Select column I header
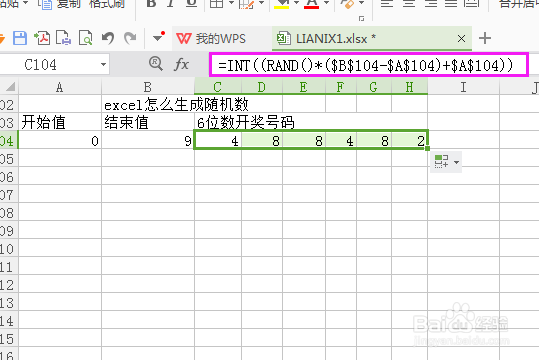539x360 pixels. 463,87
